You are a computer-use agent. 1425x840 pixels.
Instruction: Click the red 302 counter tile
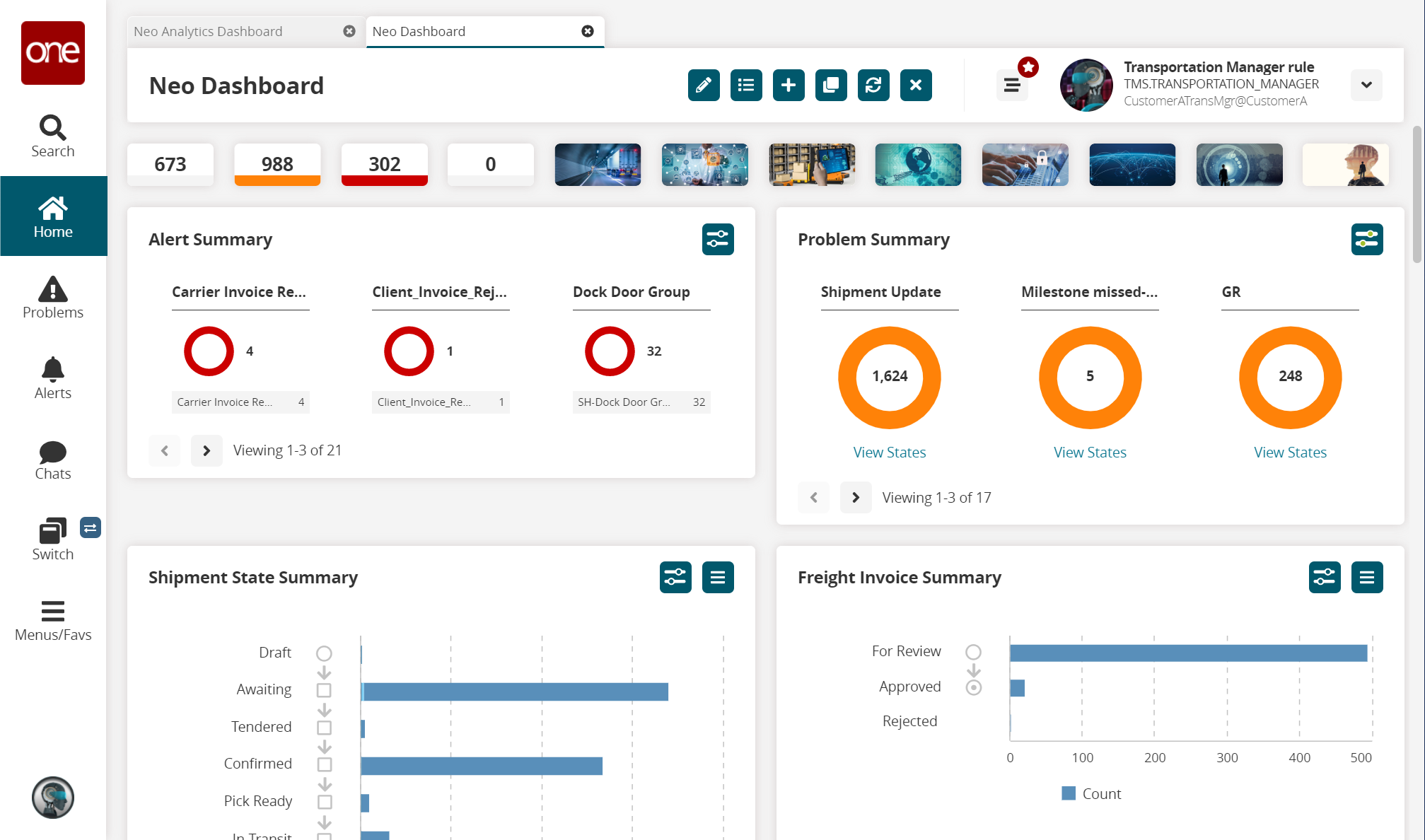tap(384, 165)
